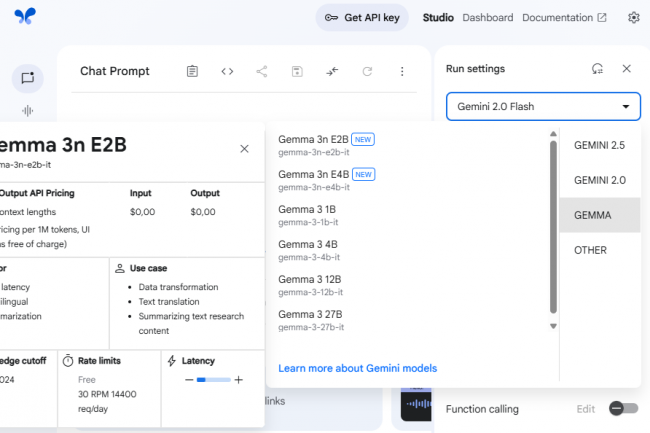Select the GEMMA category tab
Viewport: 650px width, 433px height.
point(599,215)
